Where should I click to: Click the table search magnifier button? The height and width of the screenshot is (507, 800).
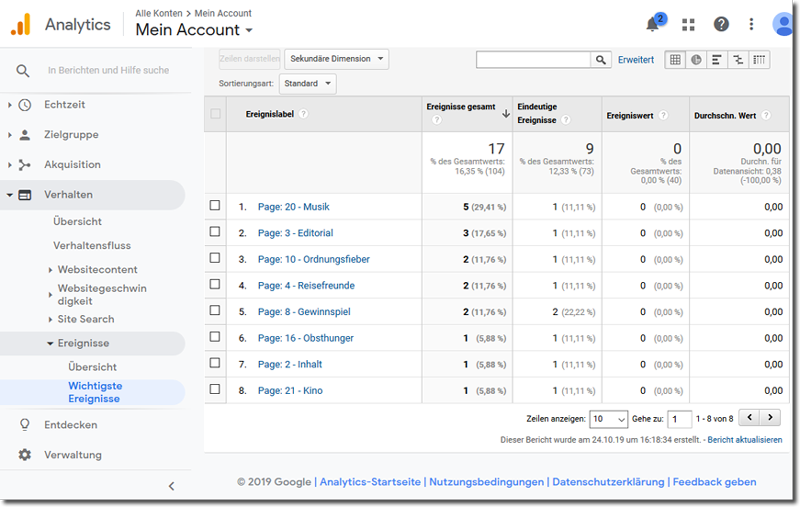click(x=601, y=60)
